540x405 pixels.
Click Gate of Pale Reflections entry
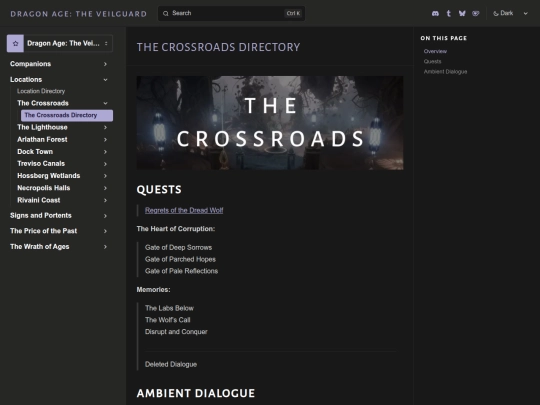tap(181, 271)
